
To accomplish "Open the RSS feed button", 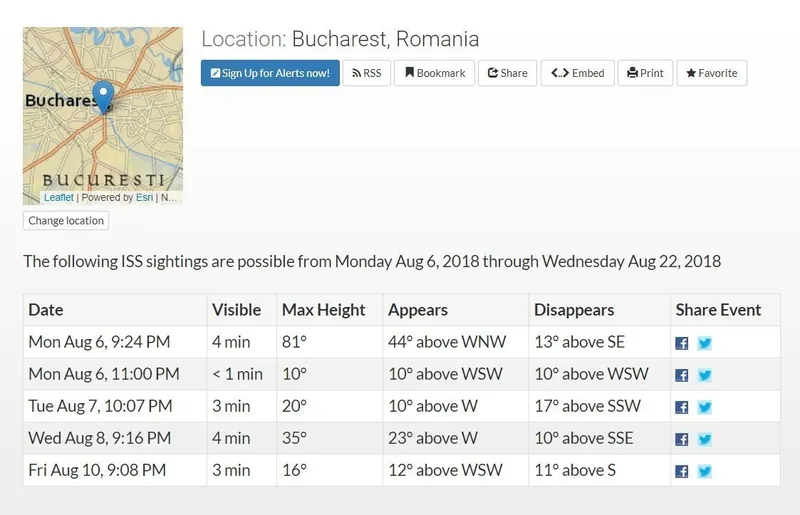I will (x=367, y=73).
